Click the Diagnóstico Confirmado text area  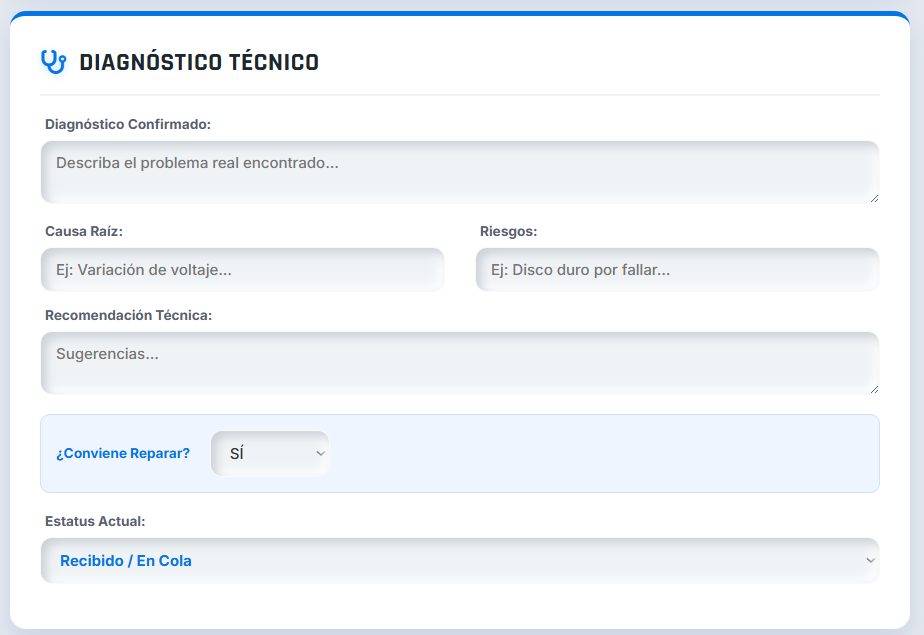[459, 172]
